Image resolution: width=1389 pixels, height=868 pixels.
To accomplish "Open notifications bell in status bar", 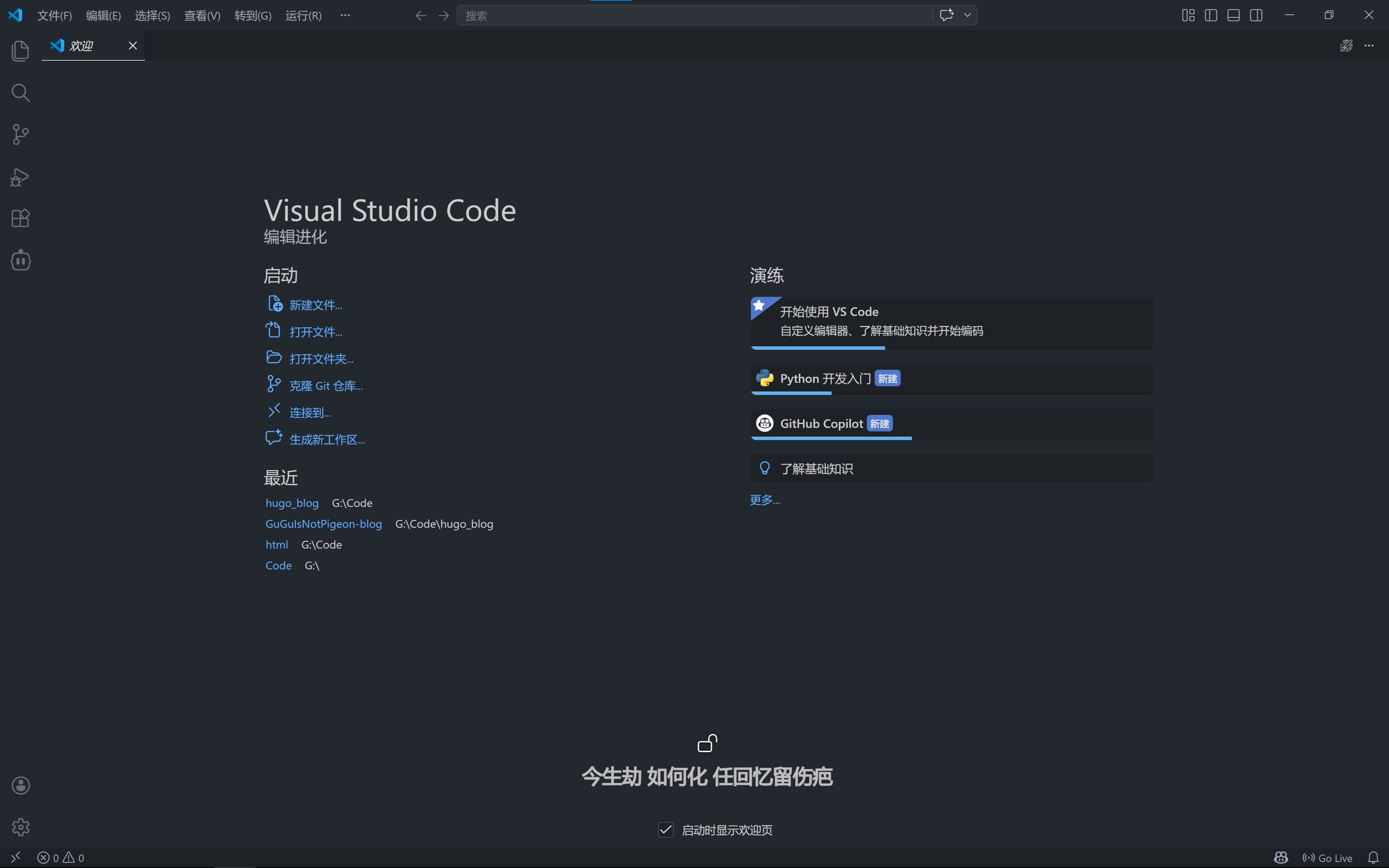I will pos(1373,858).
